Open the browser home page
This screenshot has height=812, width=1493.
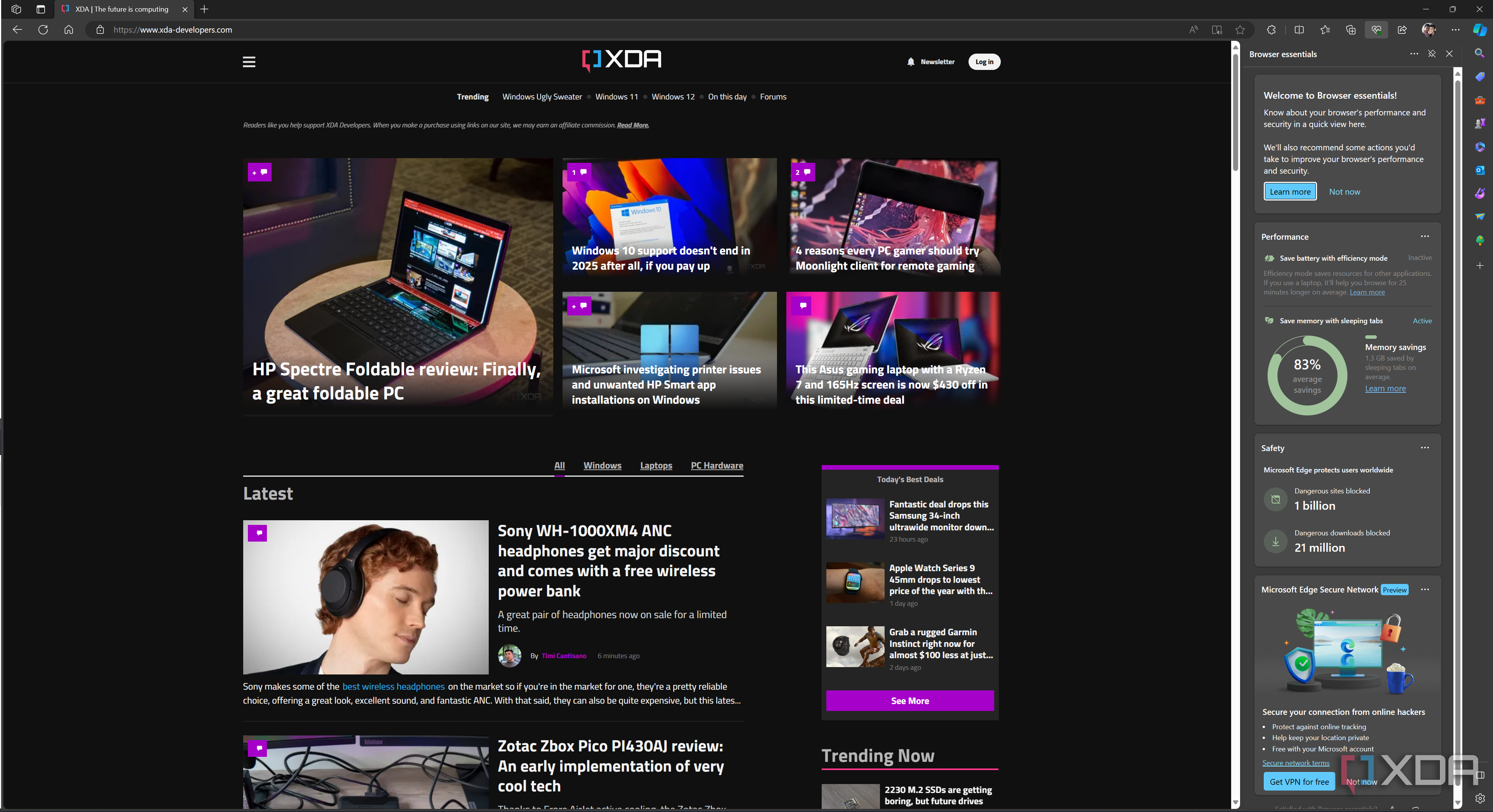click(68, 30)
